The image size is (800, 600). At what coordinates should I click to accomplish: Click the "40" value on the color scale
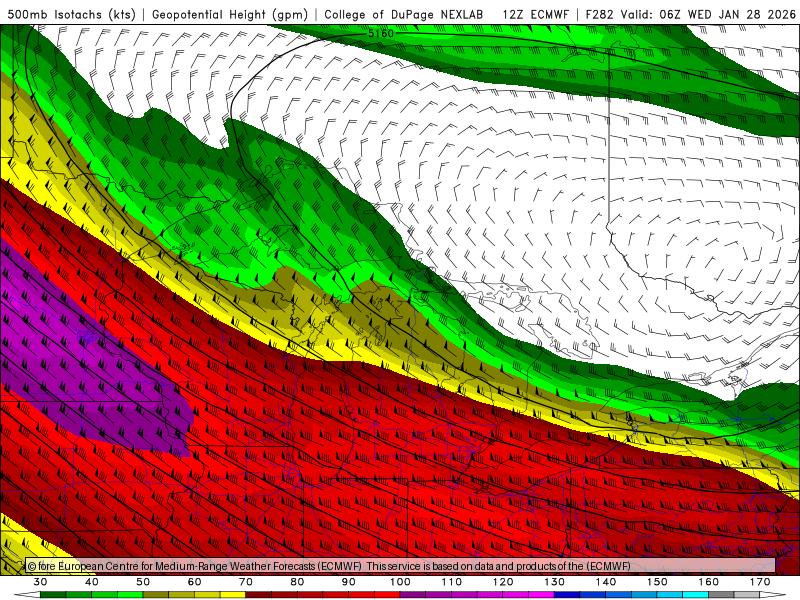pos(91,582)
